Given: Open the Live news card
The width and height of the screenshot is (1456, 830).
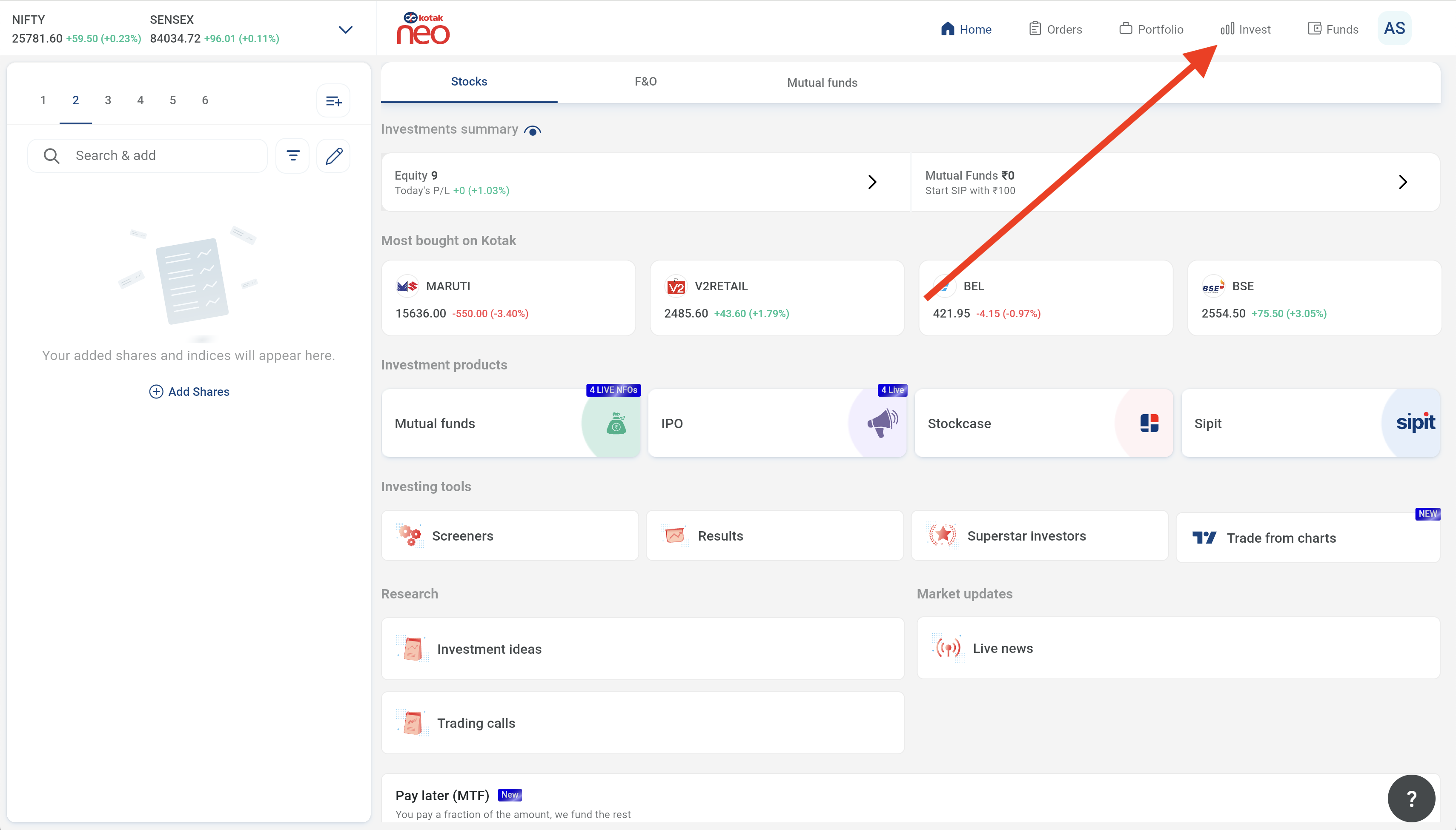Looking at the screenshot, I should click(x=1178, y=648).
